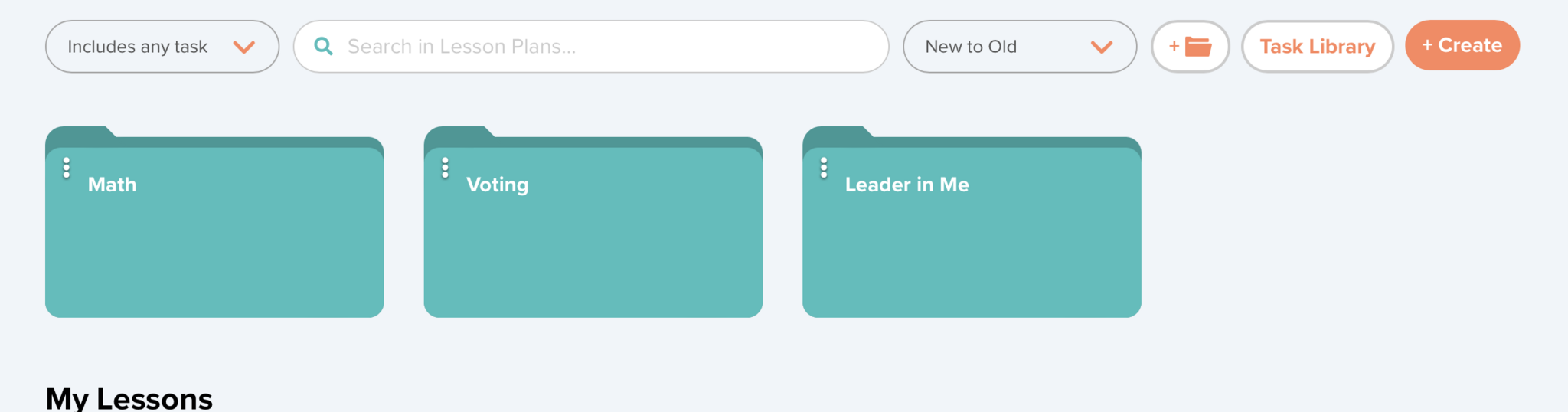
Task: Click the My Lessons heading
Action: [x=129, y=398]
